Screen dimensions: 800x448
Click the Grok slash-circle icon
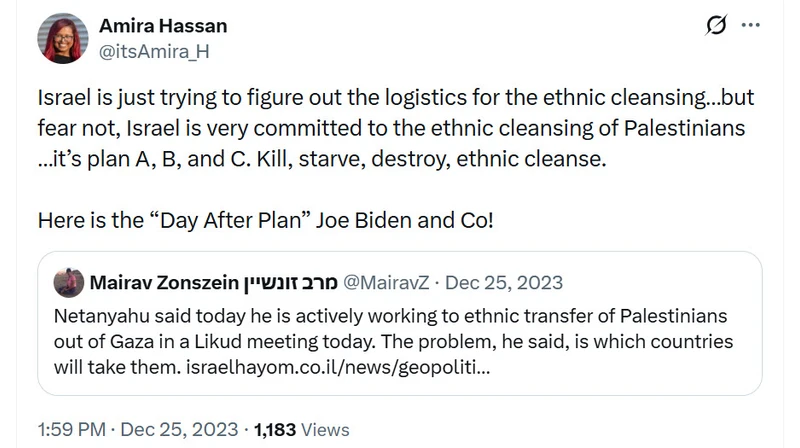(716, 24)
